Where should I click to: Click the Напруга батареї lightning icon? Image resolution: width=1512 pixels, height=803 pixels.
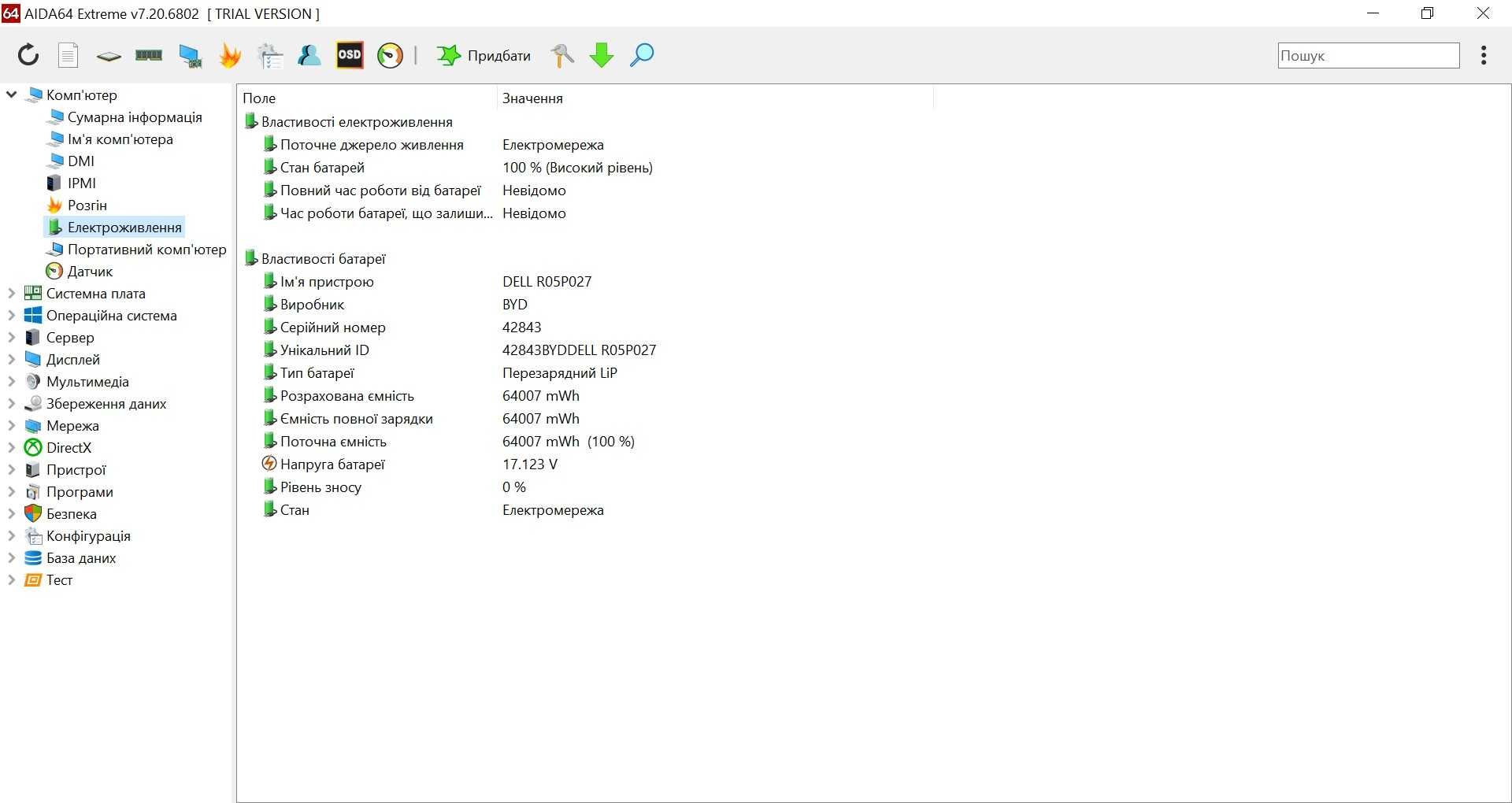(269, 464)
